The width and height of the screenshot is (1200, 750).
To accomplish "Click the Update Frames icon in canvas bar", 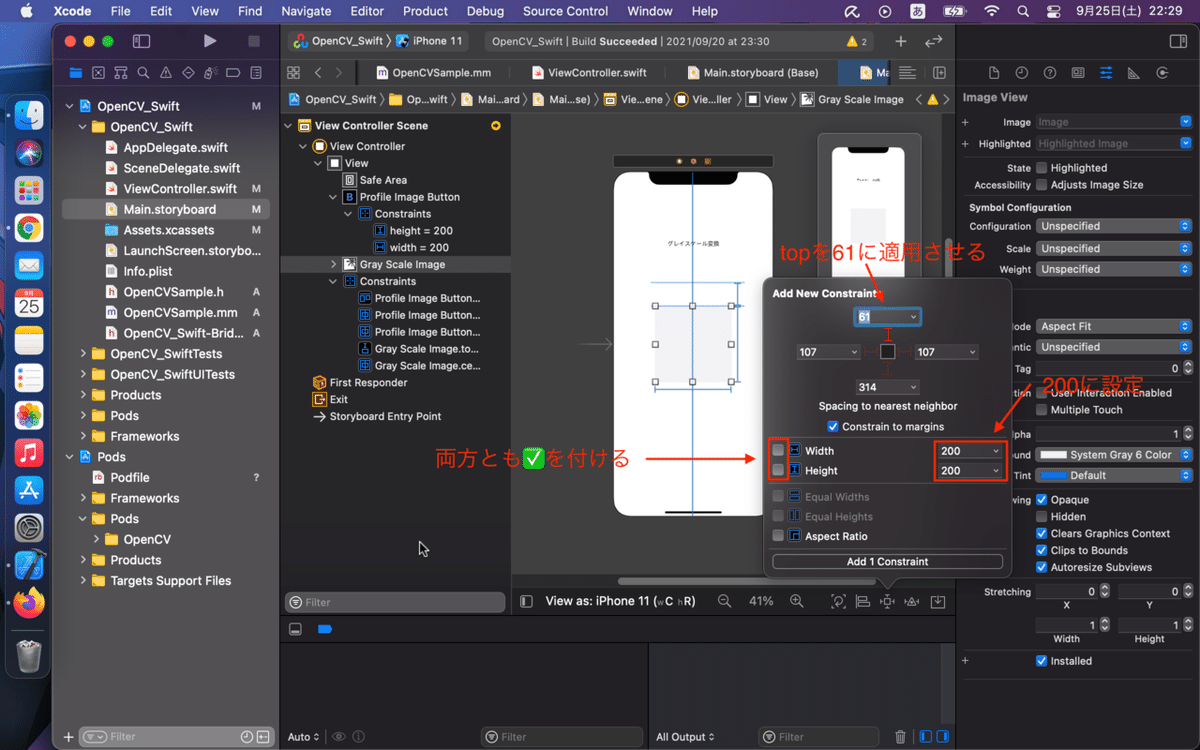I will 838,601.
